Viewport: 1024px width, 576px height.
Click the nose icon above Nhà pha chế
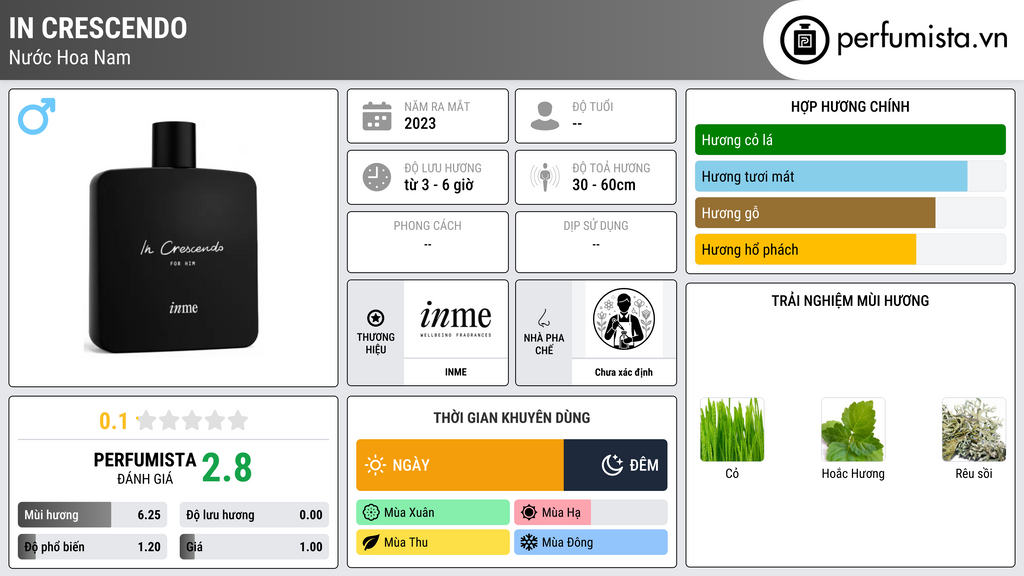pyautogui.click(x=543, y=318)
